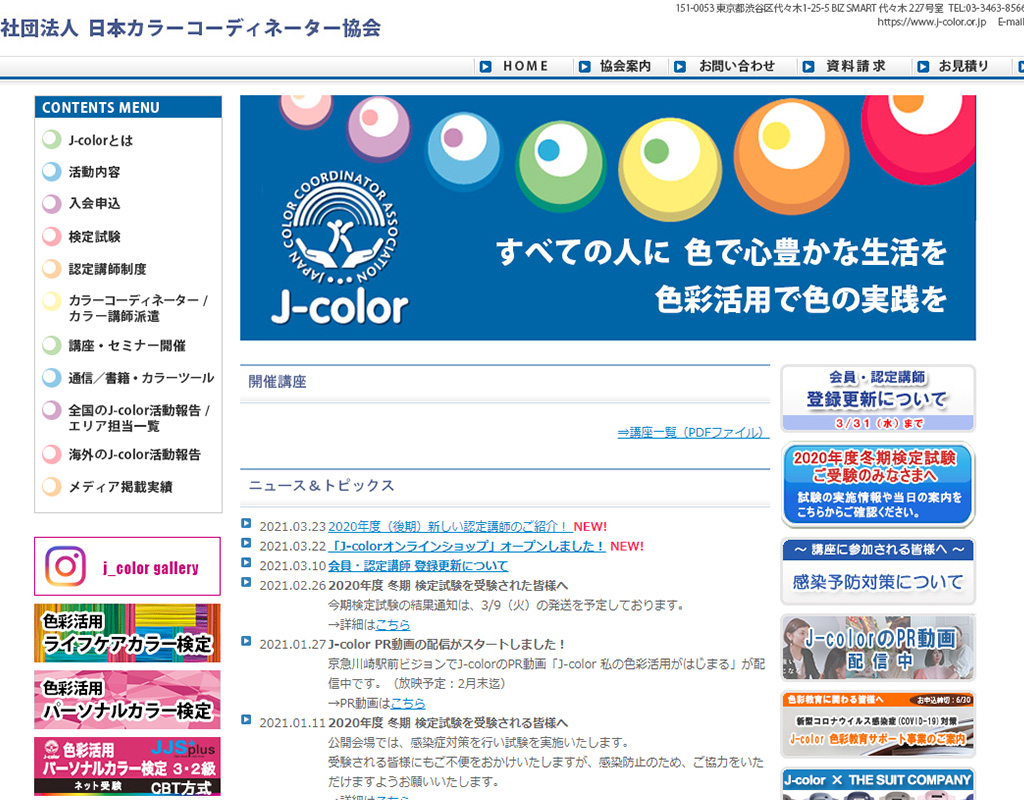Open メディア掲載実績 menu entry

click(x=121, y=487)
